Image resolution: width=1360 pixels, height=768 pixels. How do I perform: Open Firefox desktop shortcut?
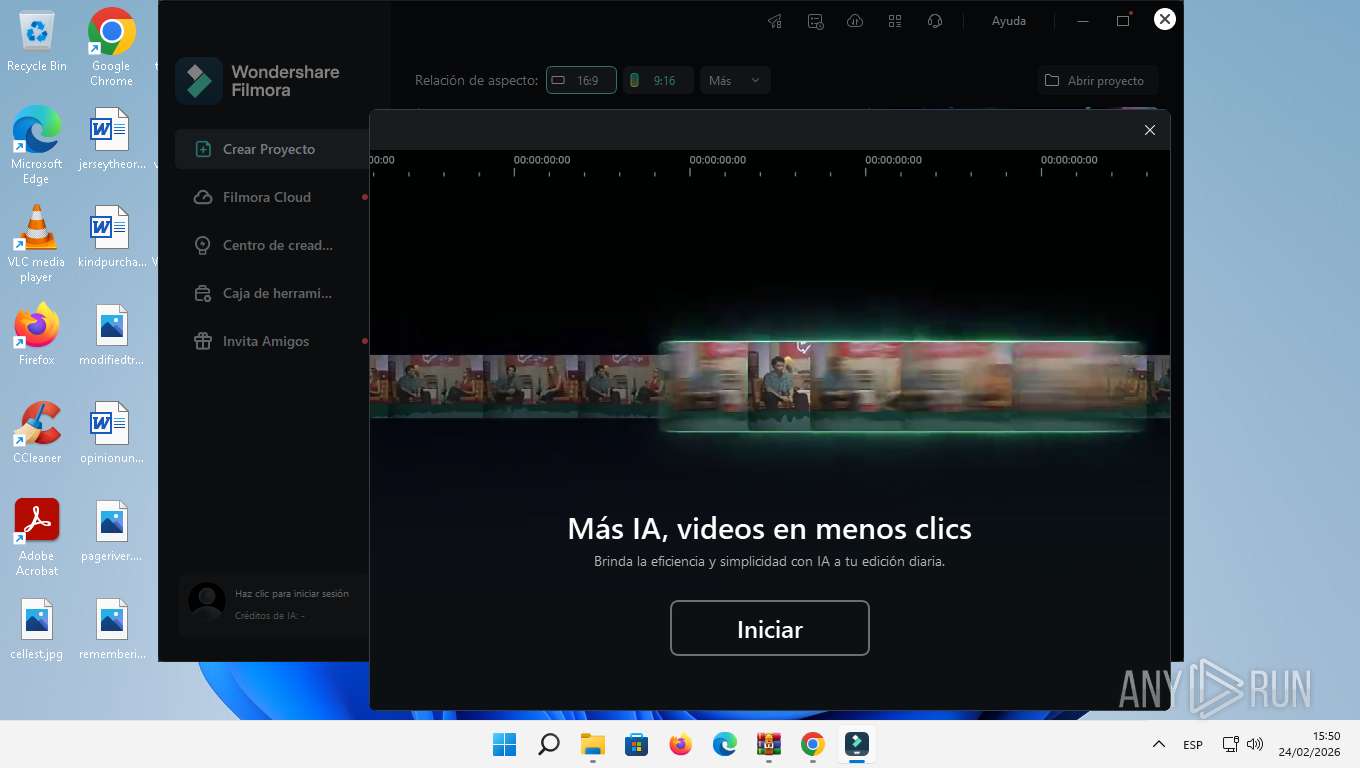click(37, 335)
